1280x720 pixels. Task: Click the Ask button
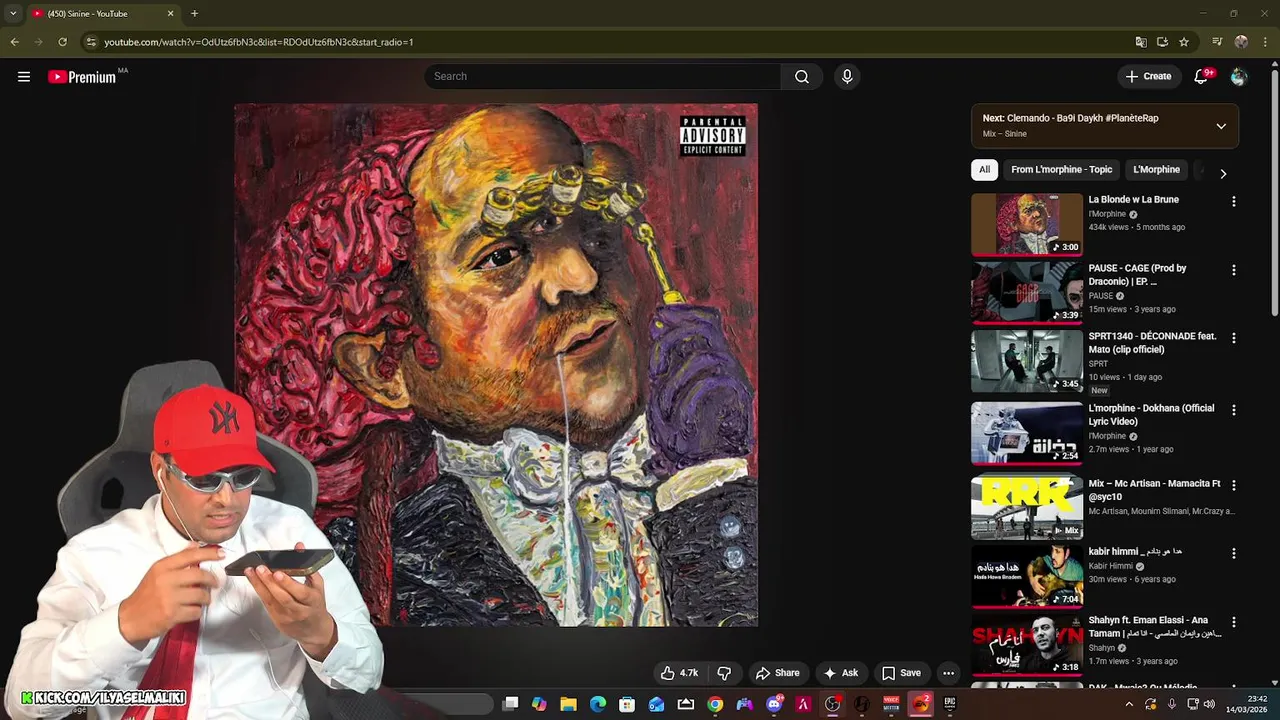840,673
